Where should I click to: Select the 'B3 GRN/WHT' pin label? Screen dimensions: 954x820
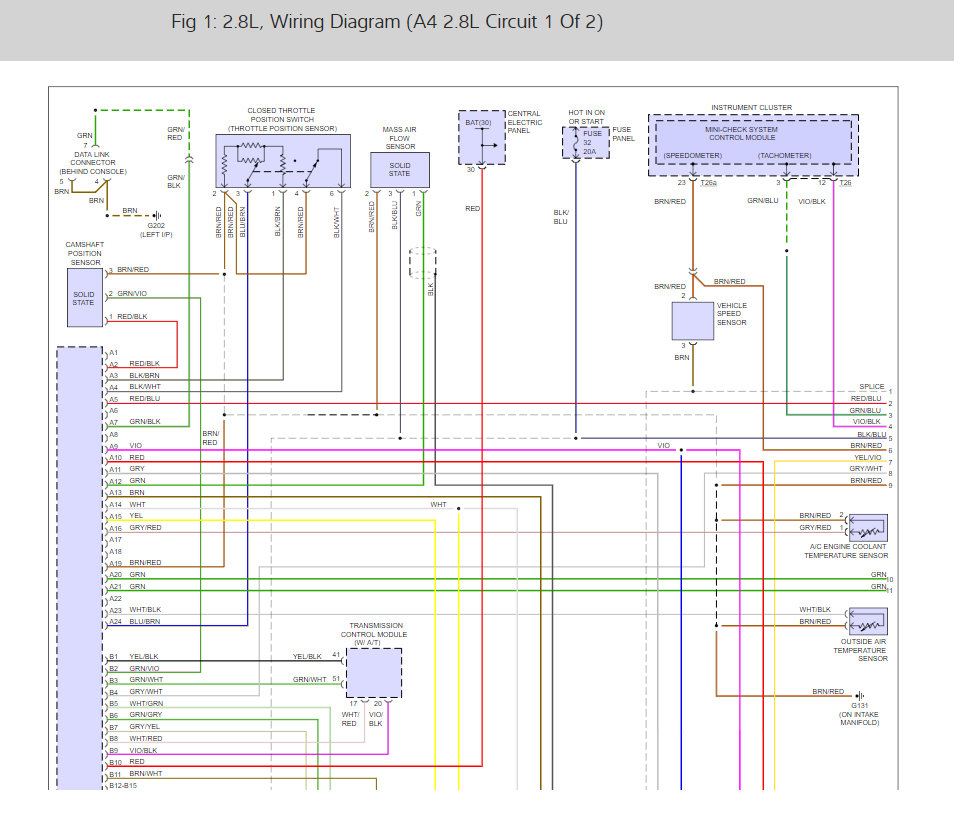[136, 680]
